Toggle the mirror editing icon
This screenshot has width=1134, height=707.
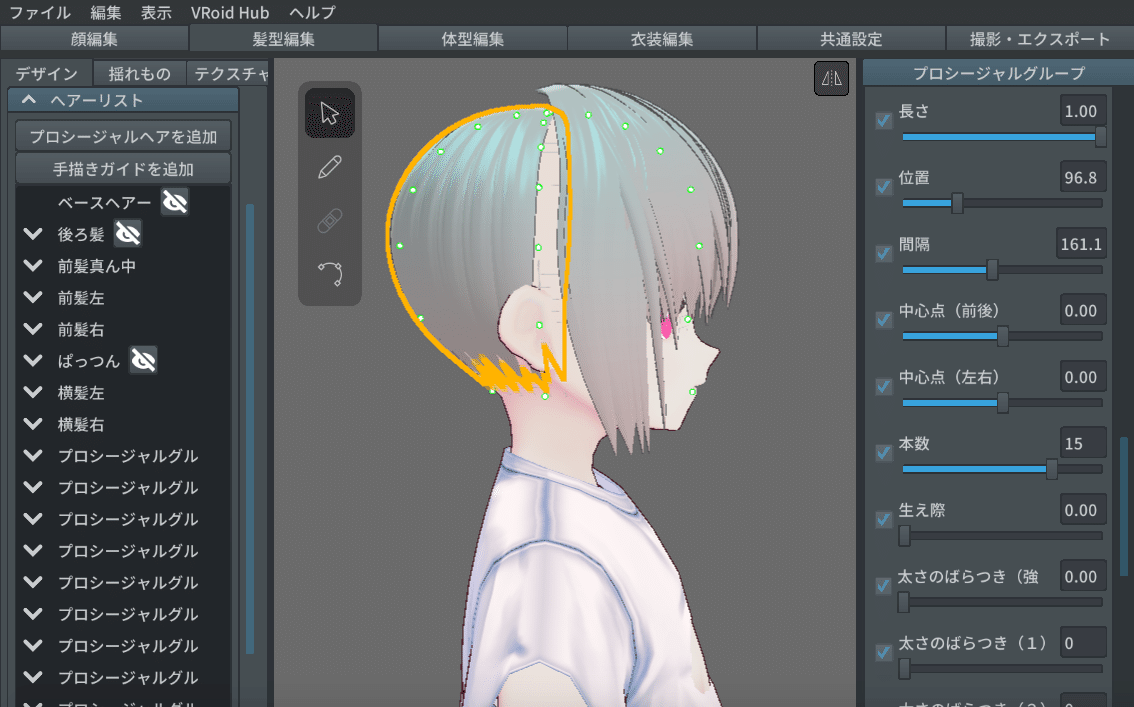tap(832, 78)
